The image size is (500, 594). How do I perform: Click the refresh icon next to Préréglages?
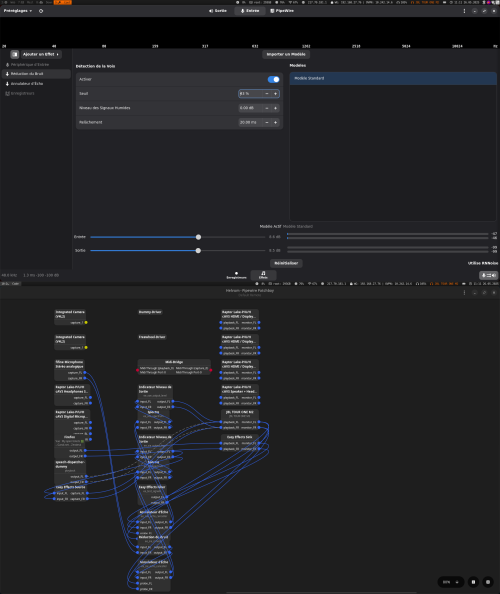41,11
